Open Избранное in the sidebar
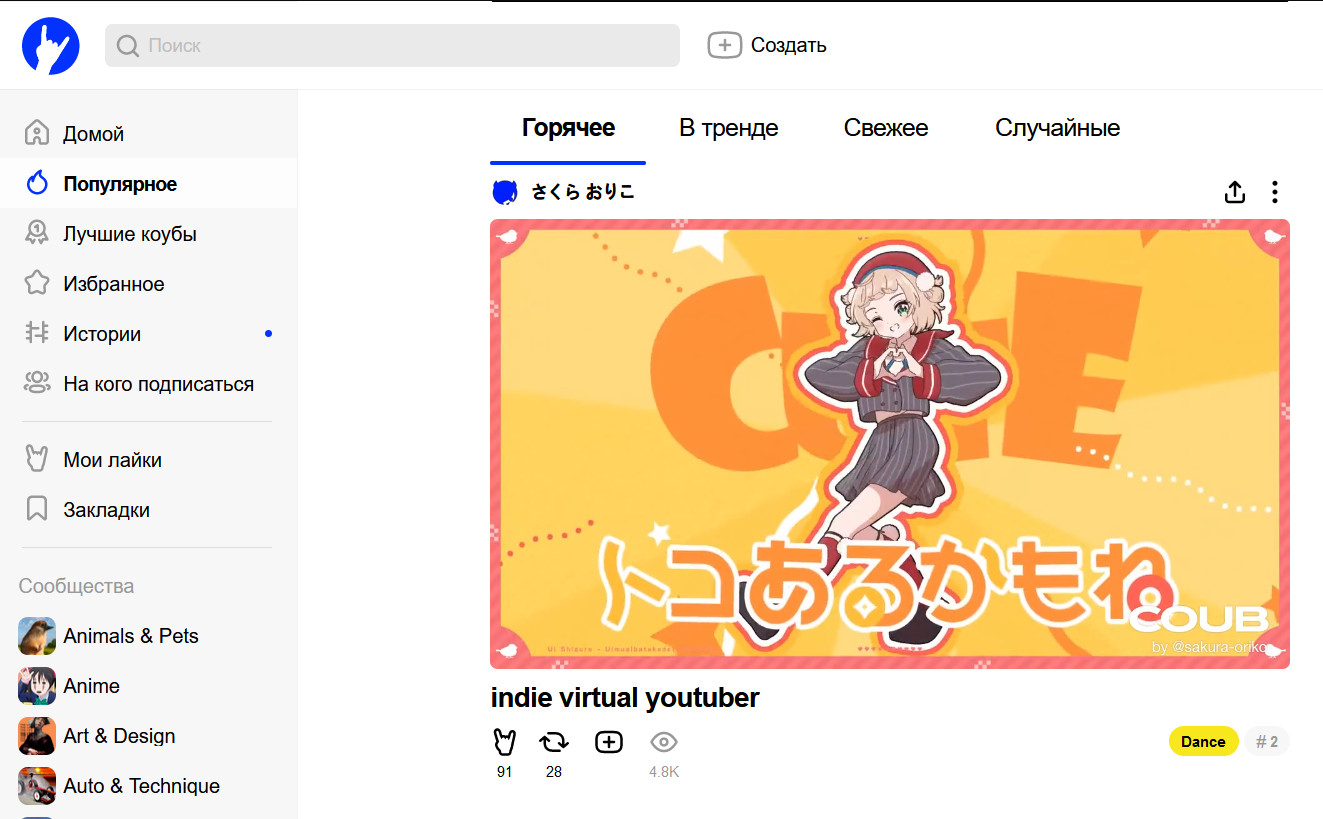Screen dimensions: 1323x819 pyautogui.click(x=148, y=284)
